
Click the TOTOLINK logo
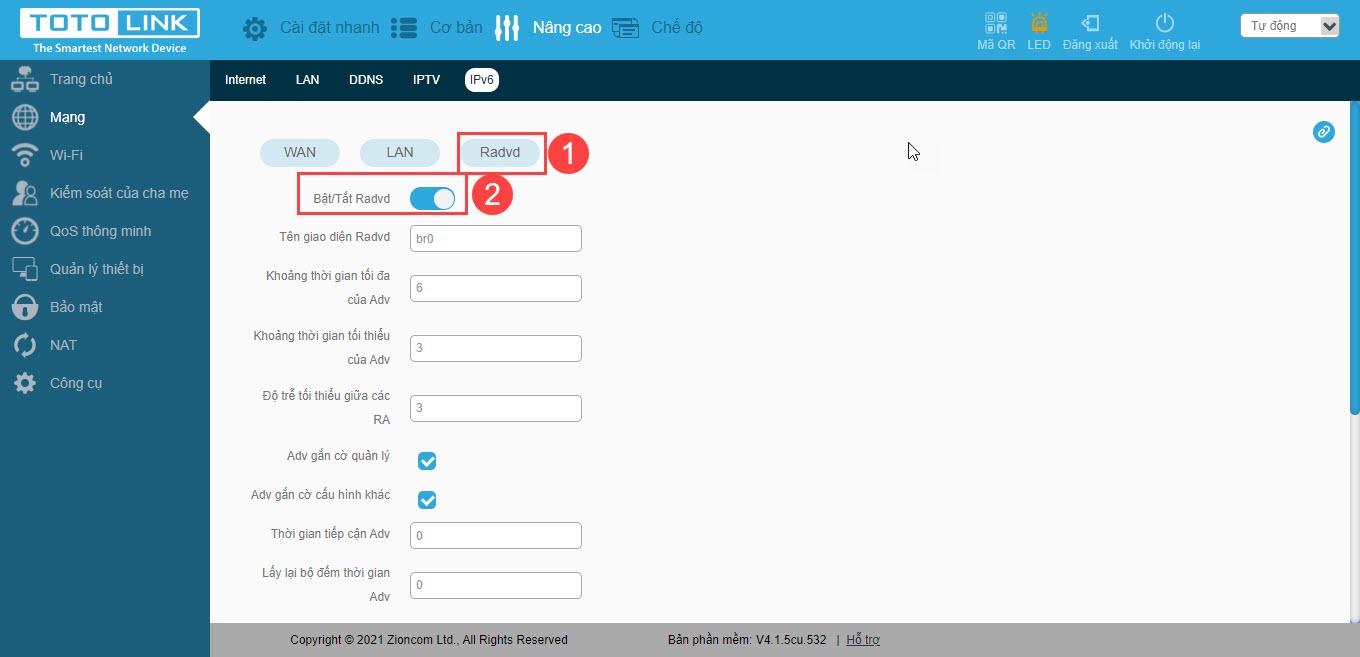tap(109, 31)
